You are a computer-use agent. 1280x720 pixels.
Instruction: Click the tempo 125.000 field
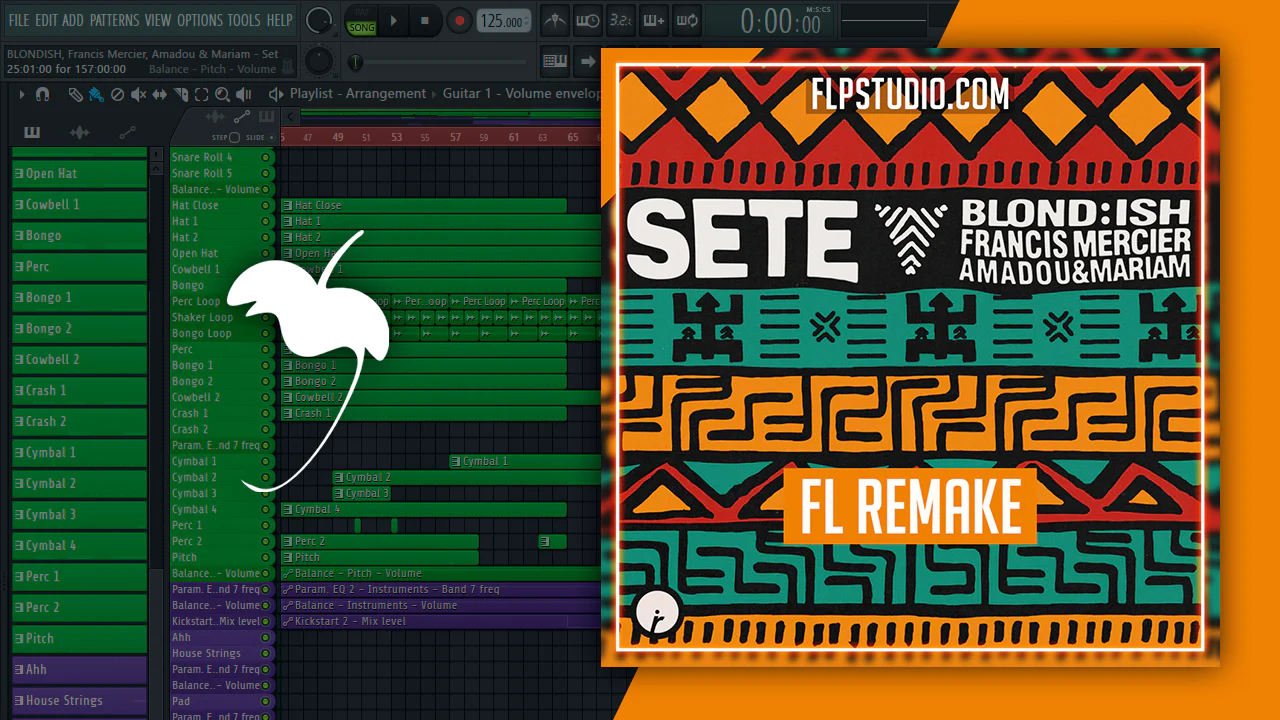coord(504,21)
